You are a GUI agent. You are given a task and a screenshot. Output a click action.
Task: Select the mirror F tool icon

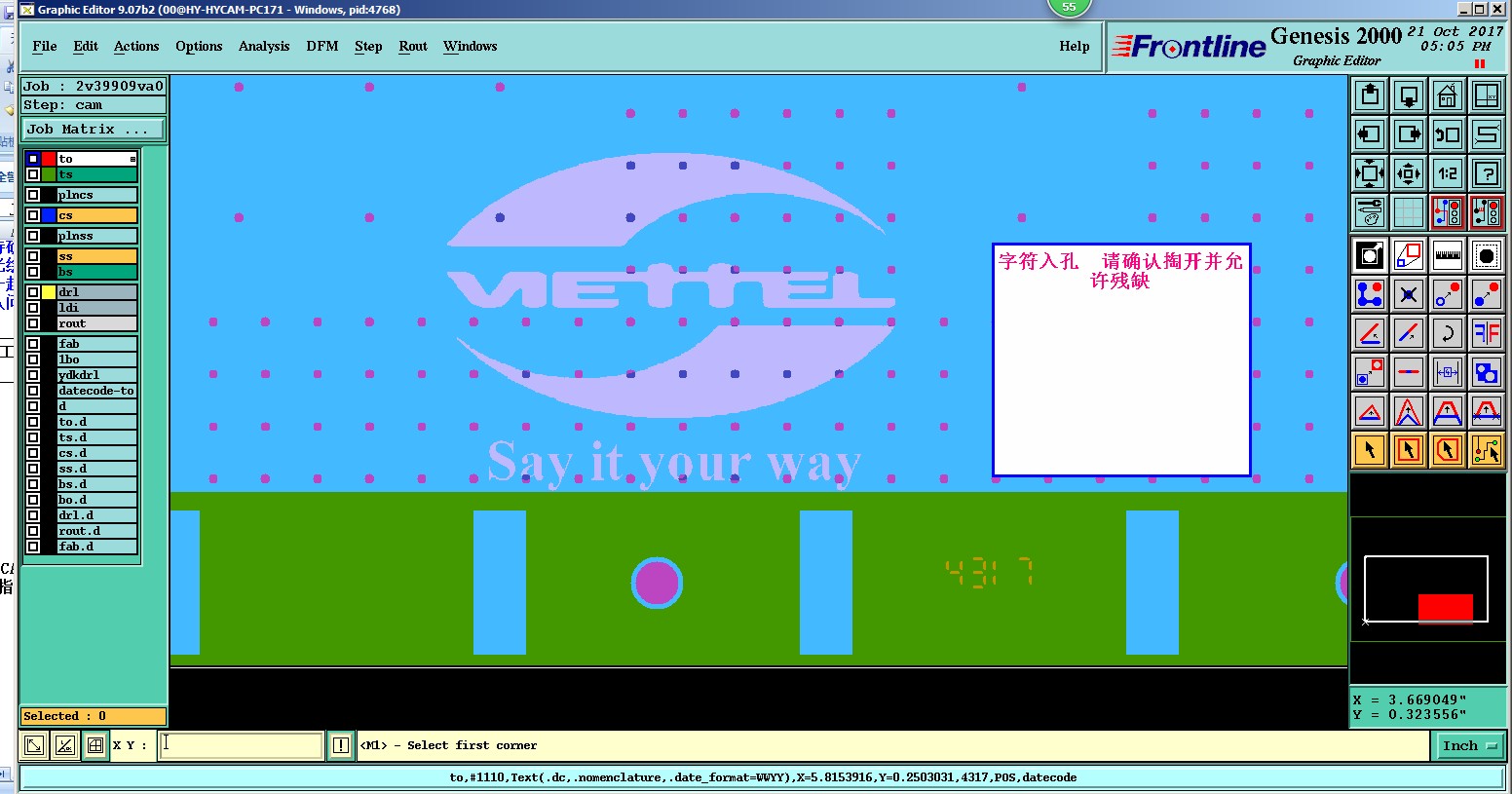point(1487,333)
